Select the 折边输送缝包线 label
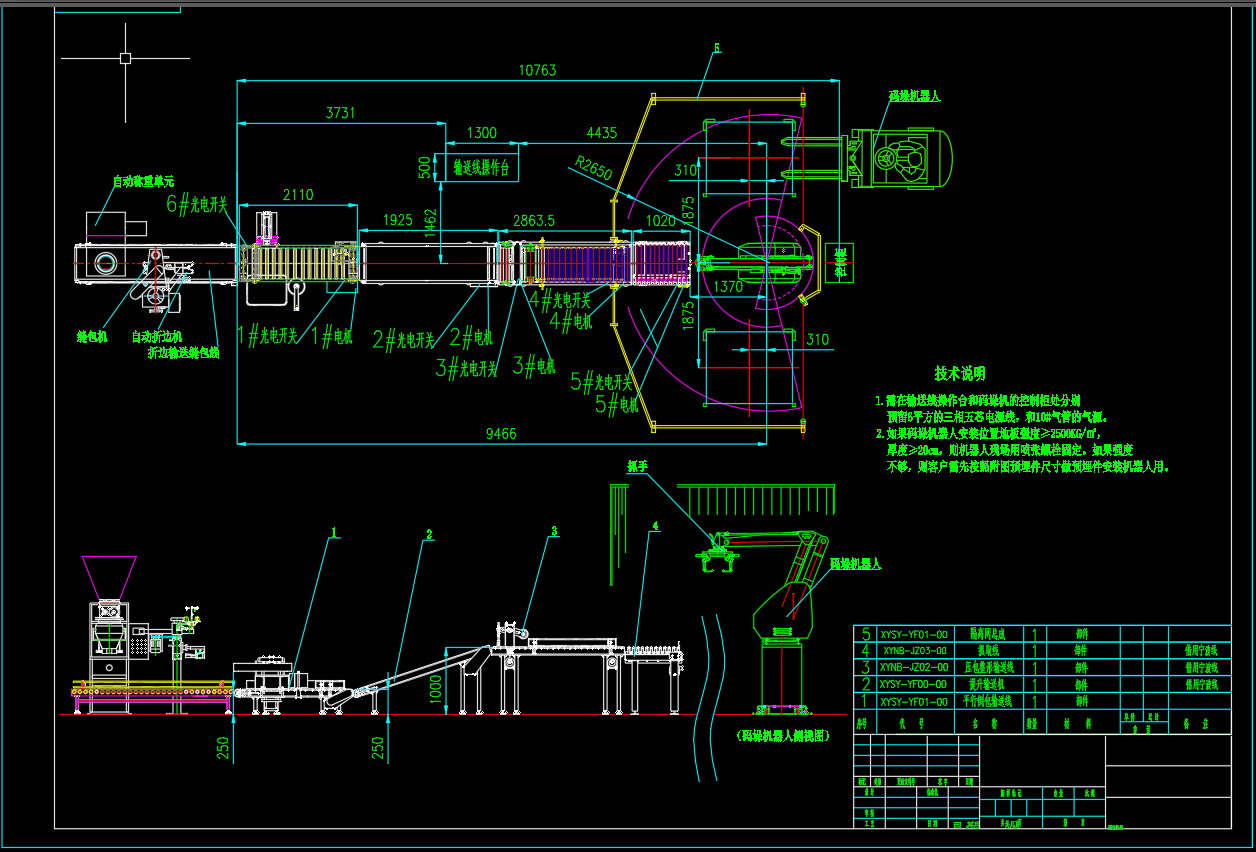 184,353
